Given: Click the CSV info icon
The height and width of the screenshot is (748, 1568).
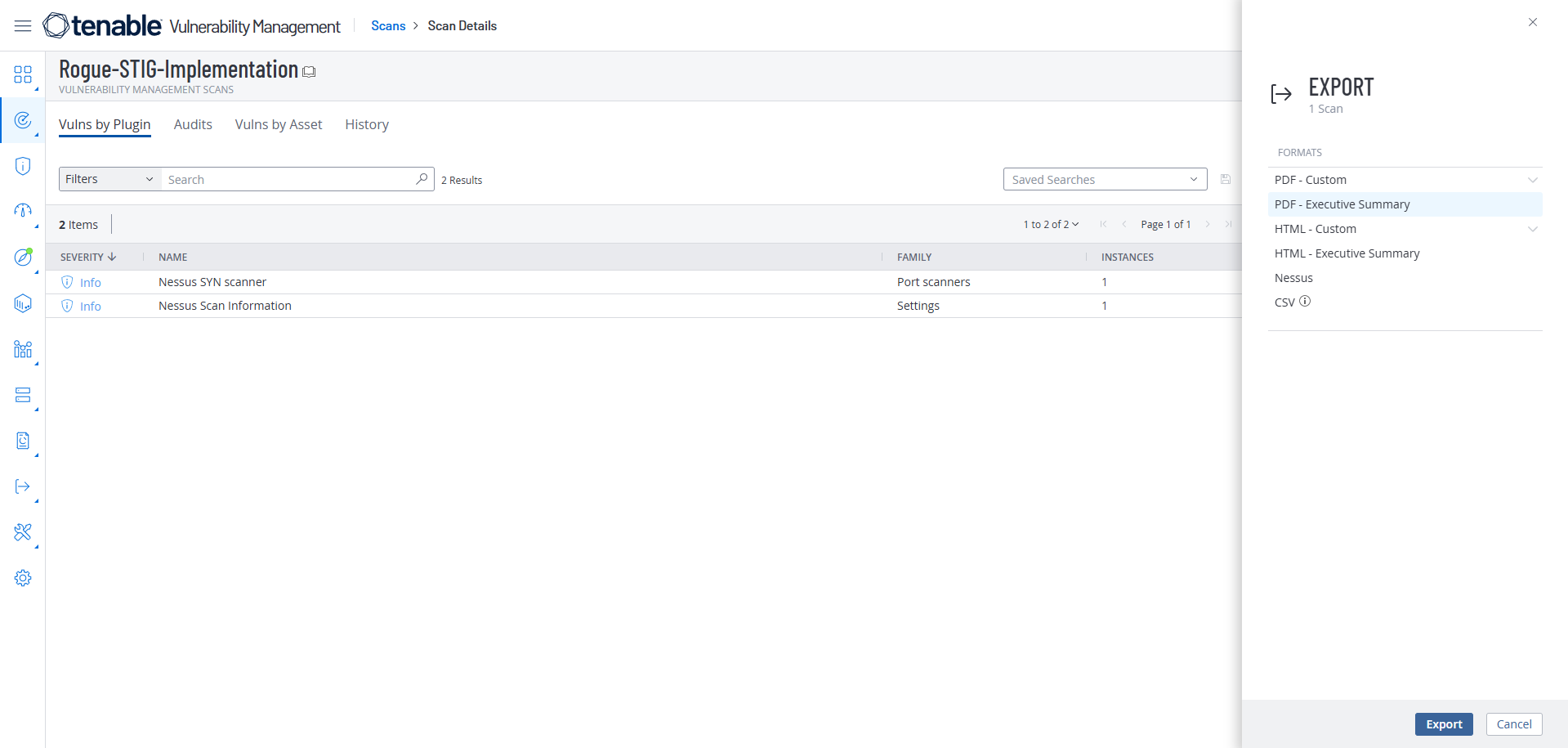Looking at the screenshot, I should (x=1305, y=302).
